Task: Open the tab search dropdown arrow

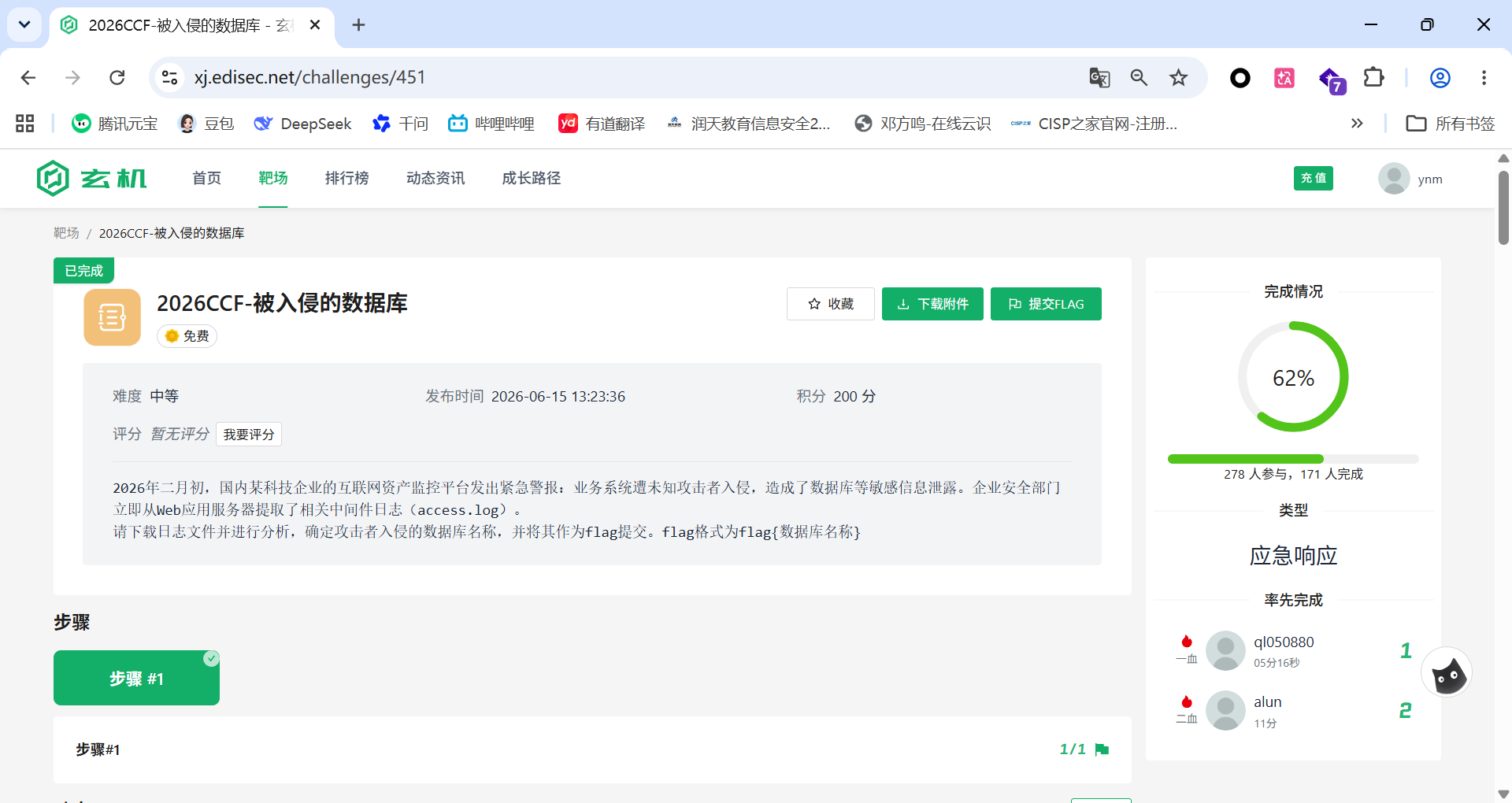Action: (x=24, y=24)
